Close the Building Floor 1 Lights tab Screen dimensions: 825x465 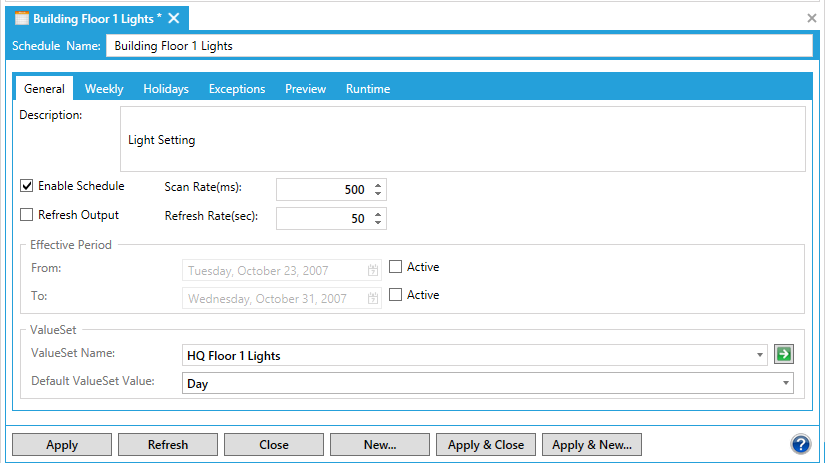174,19
